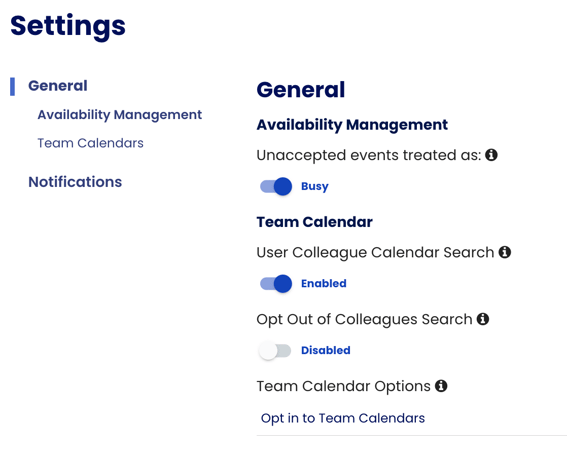Click the Settings page title

coord(68,26)
